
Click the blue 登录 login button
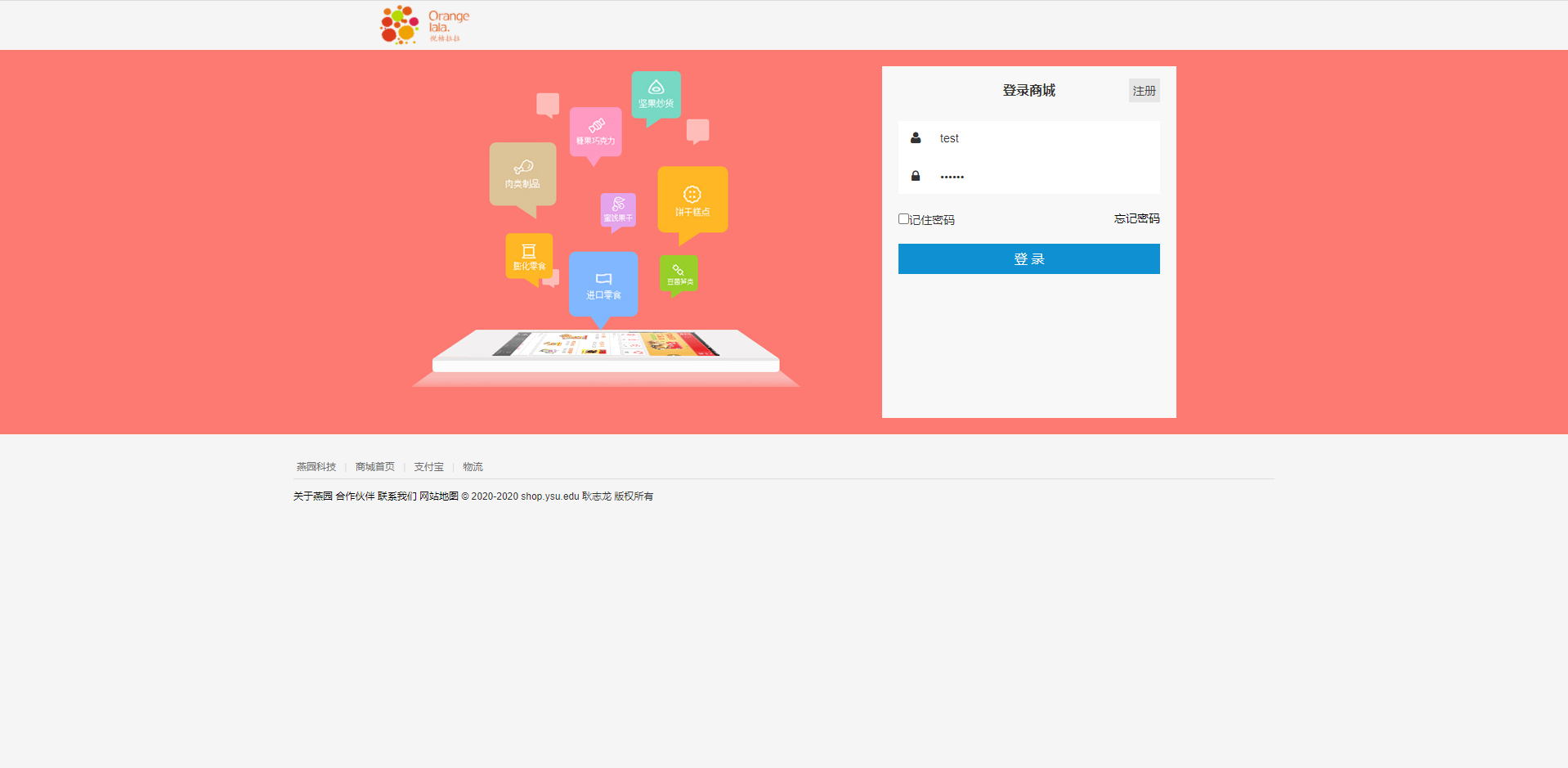point(1028,258)
